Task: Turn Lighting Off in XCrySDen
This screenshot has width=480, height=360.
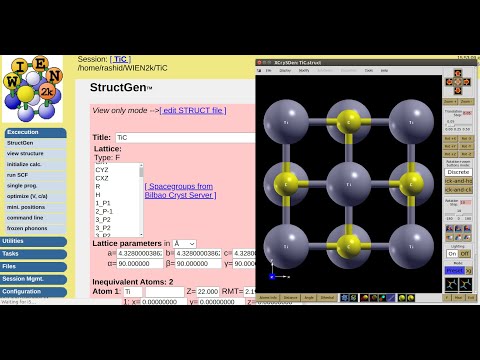Action: [x=464, y=254]
